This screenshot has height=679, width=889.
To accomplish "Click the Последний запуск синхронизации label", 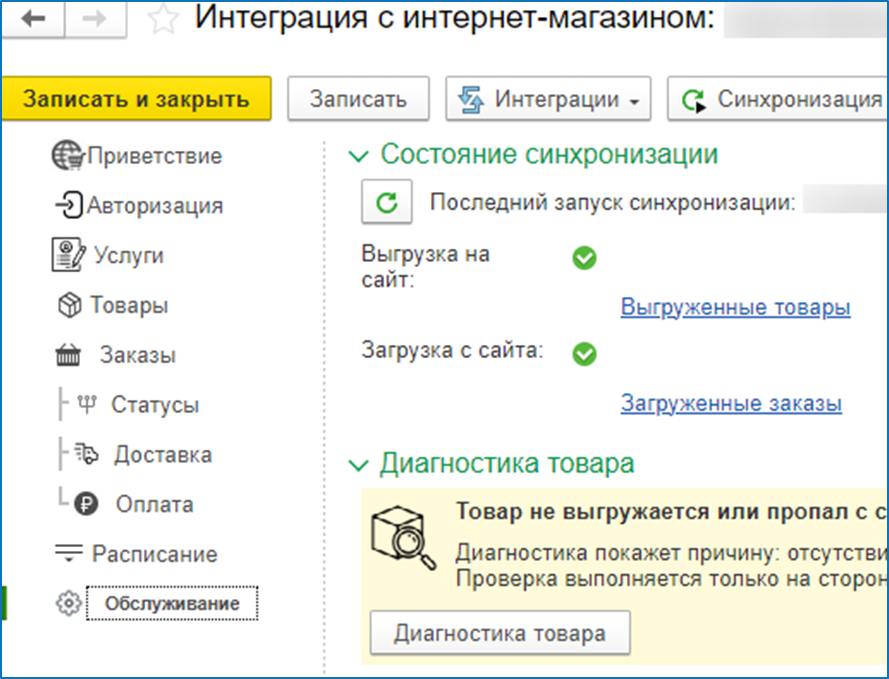I will [x=612, y=202].
